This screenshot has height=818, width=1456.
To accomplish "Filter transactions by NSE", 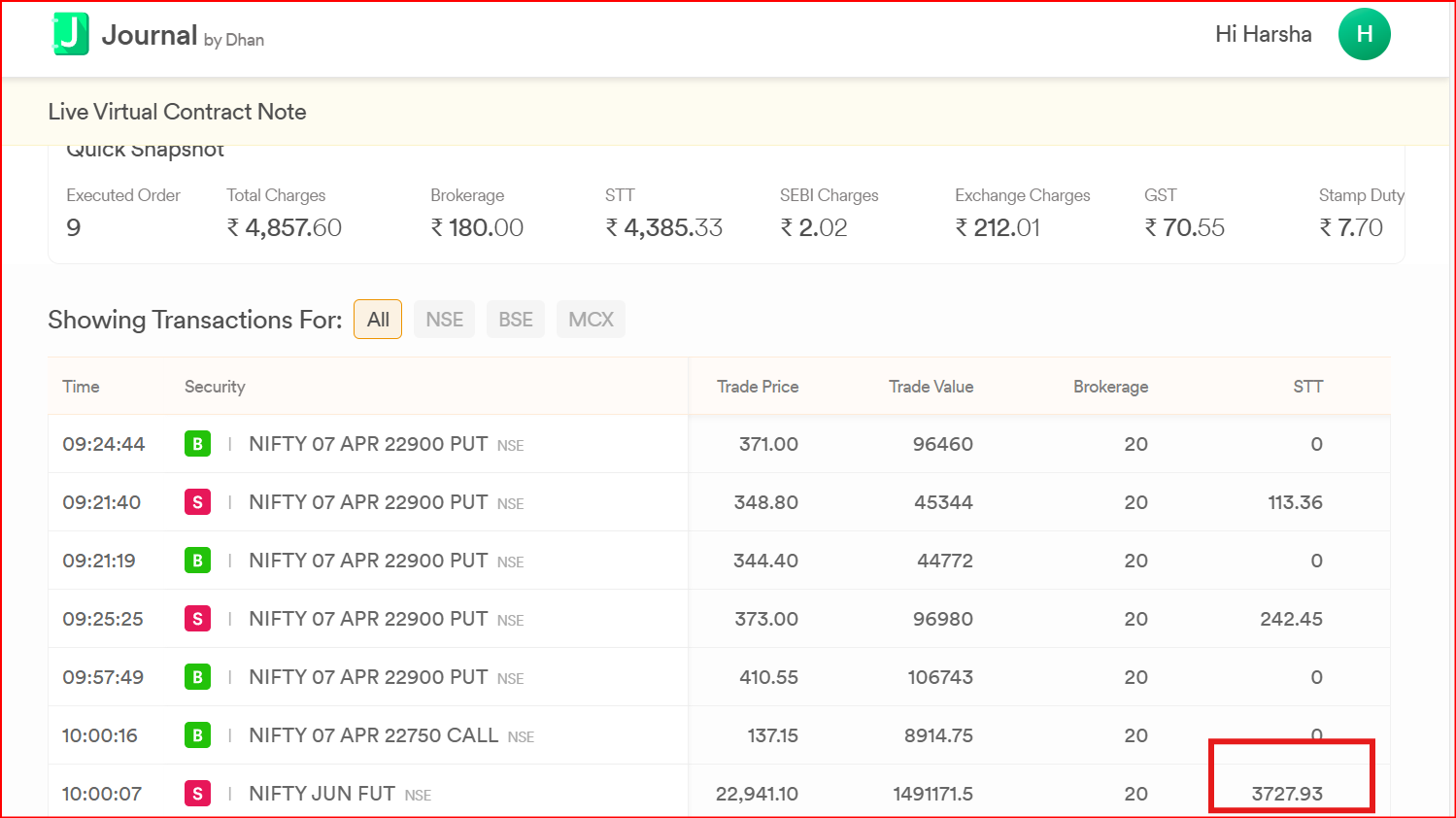I will point(444,320).
